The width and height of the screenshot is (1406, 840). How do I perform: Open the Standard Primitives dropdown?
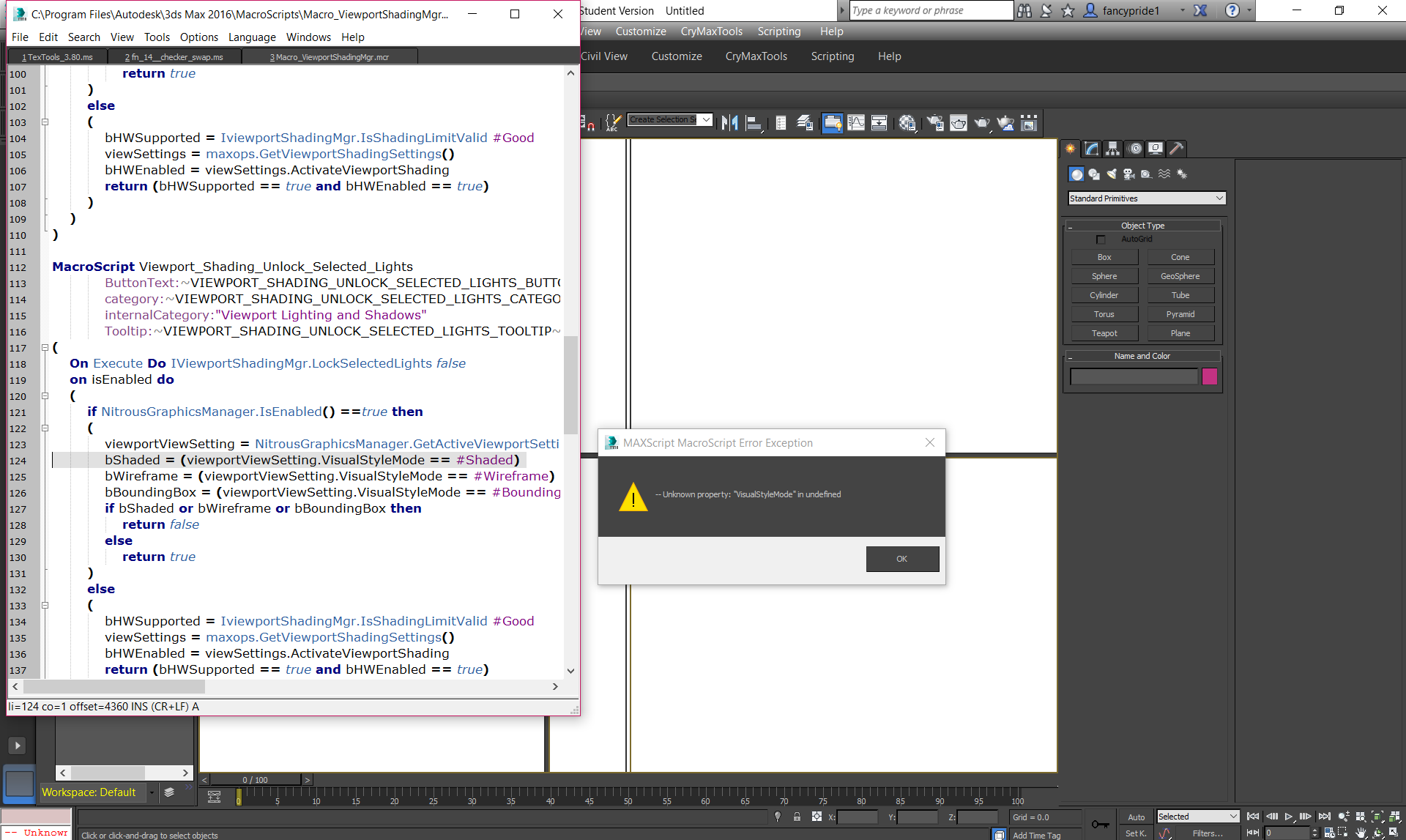click(1147, 198)
